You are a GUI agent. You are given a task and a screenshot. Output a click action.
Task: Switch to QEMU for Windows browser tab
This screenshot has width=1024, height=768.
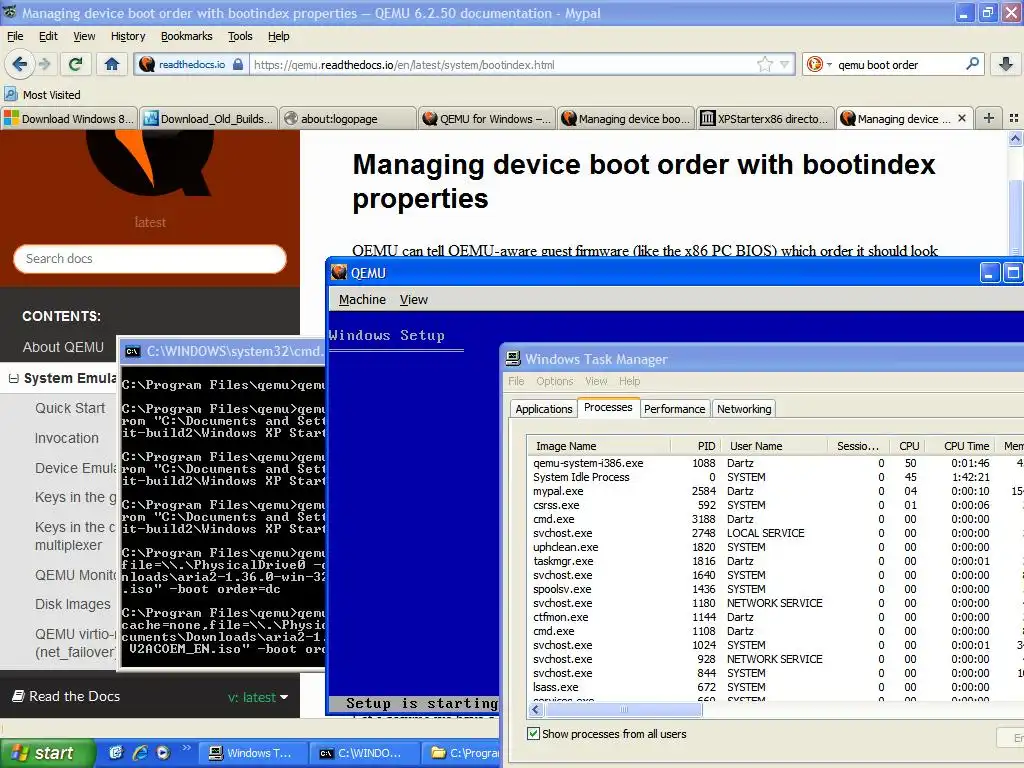487,118
